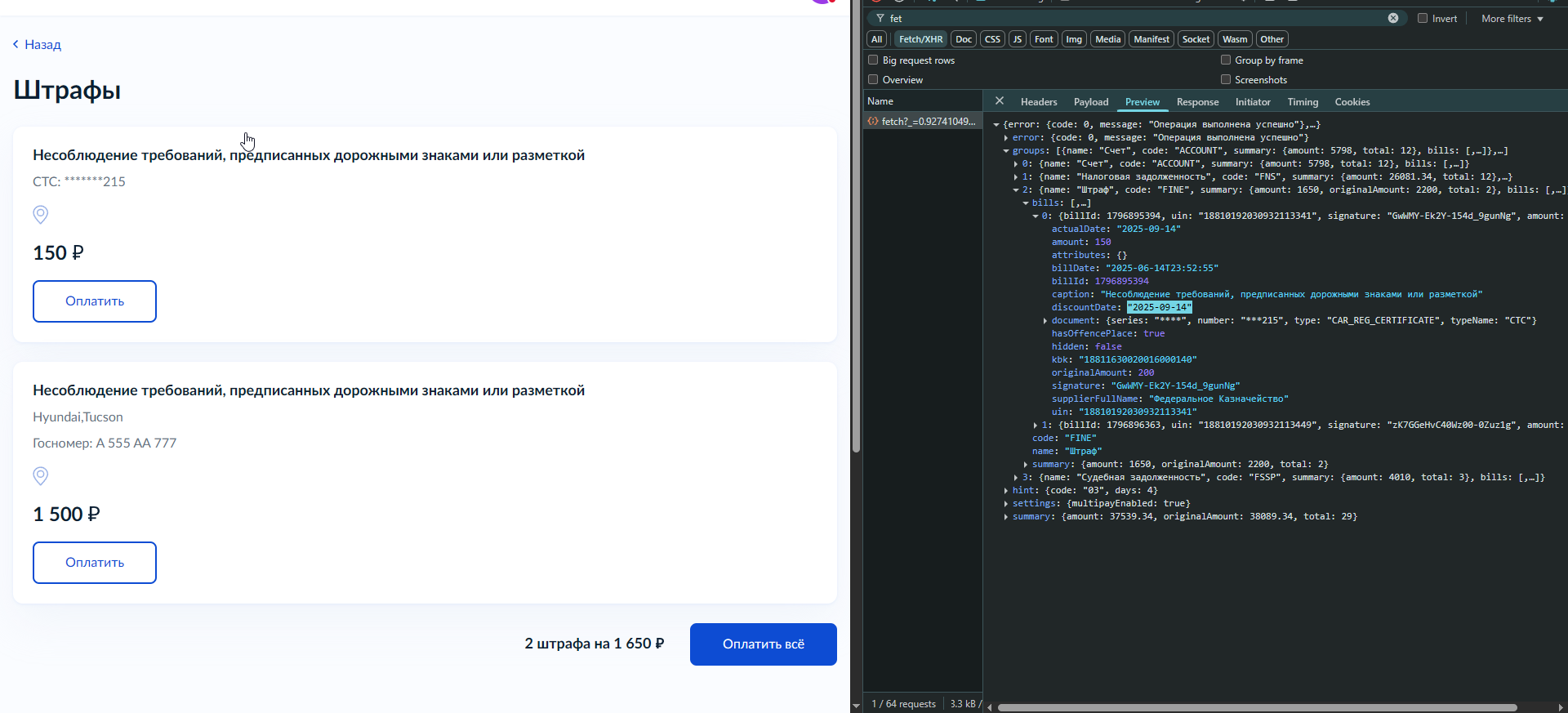Screen dimensions: 1568x713
Task: Click the page vertical scrollbar thumb
Action: point(856,226)
